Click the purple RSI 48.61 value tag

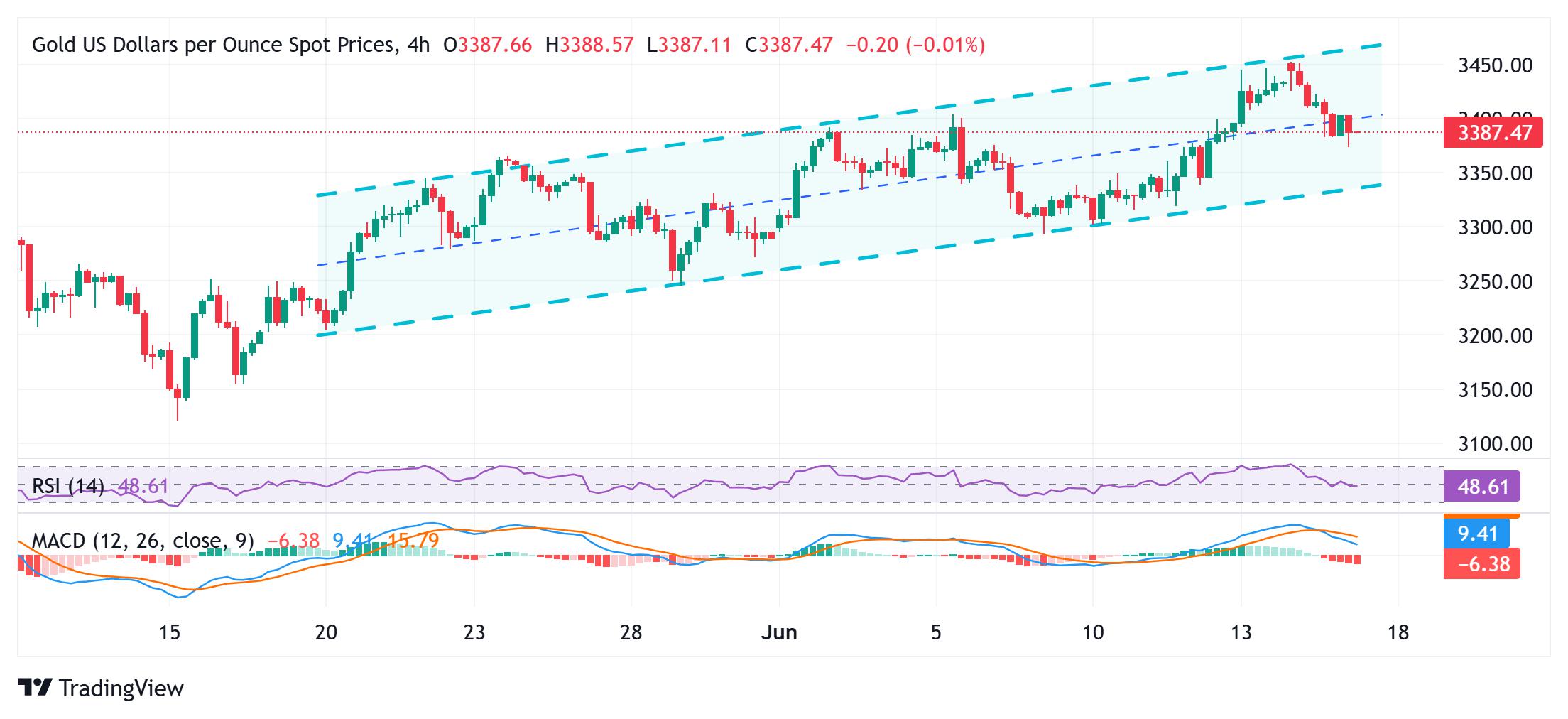click(x=1482, y=487)
